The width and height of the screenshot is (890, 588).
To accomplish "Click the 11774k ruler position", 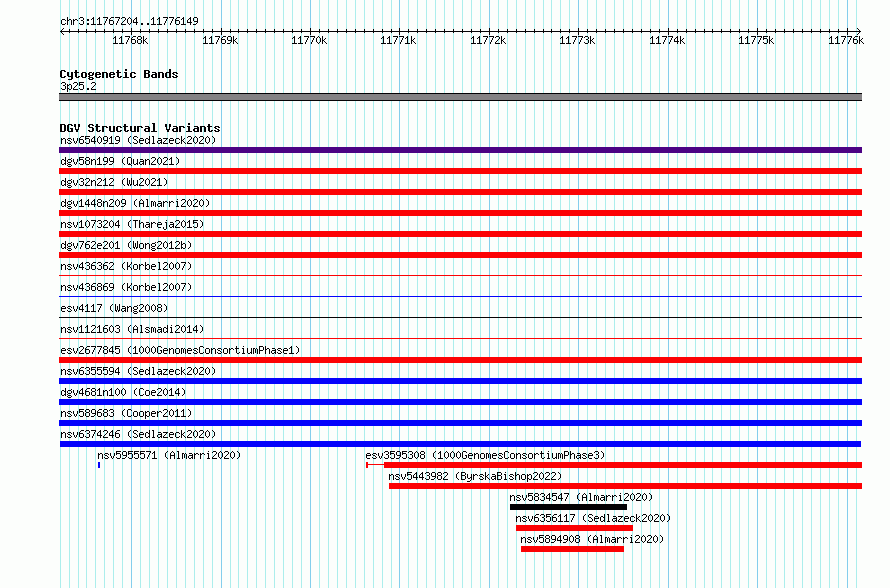I will point(667,40).
